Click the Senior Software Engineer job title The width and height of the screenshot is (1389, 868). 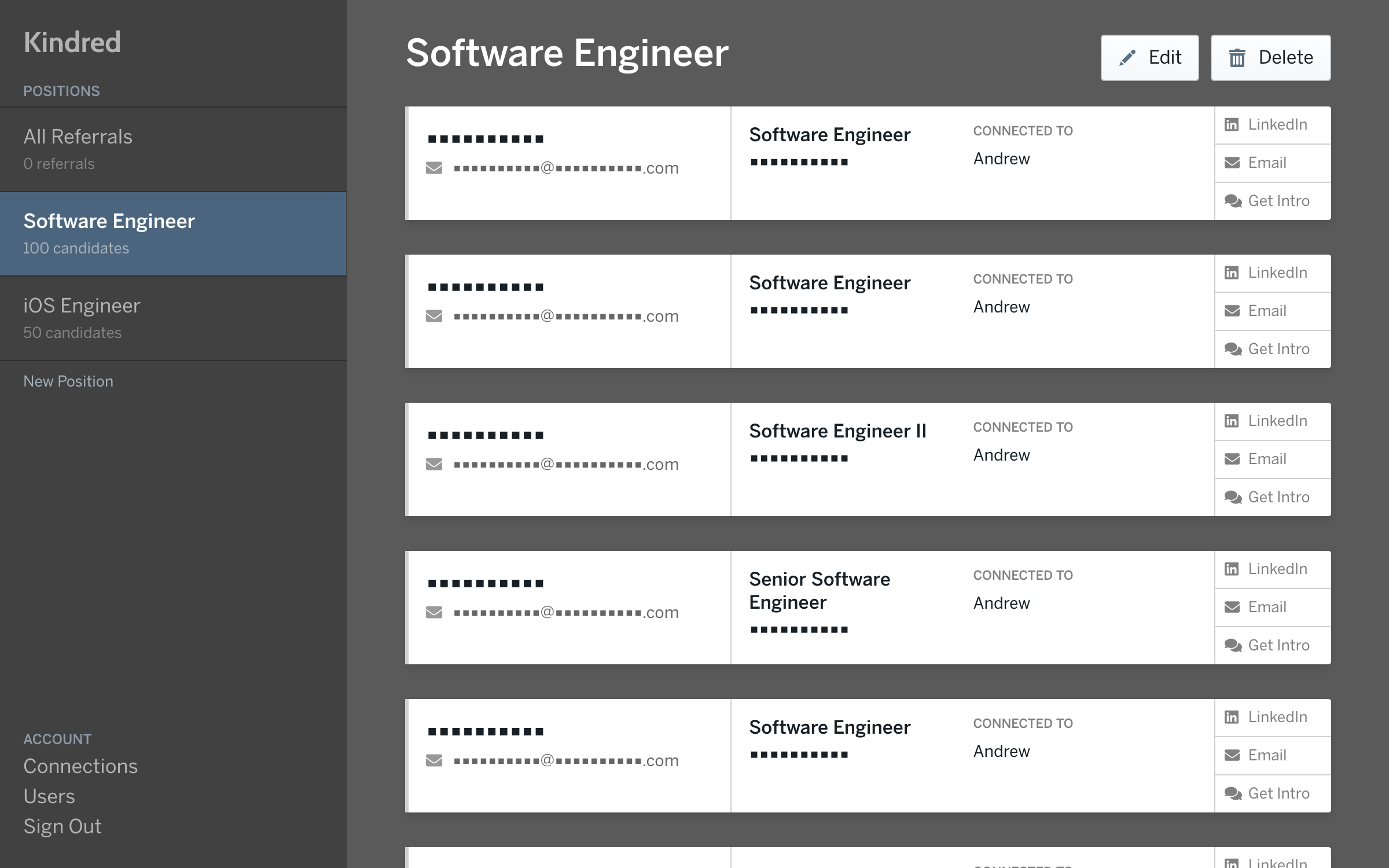pyautogui.click(x=820, y=591)
